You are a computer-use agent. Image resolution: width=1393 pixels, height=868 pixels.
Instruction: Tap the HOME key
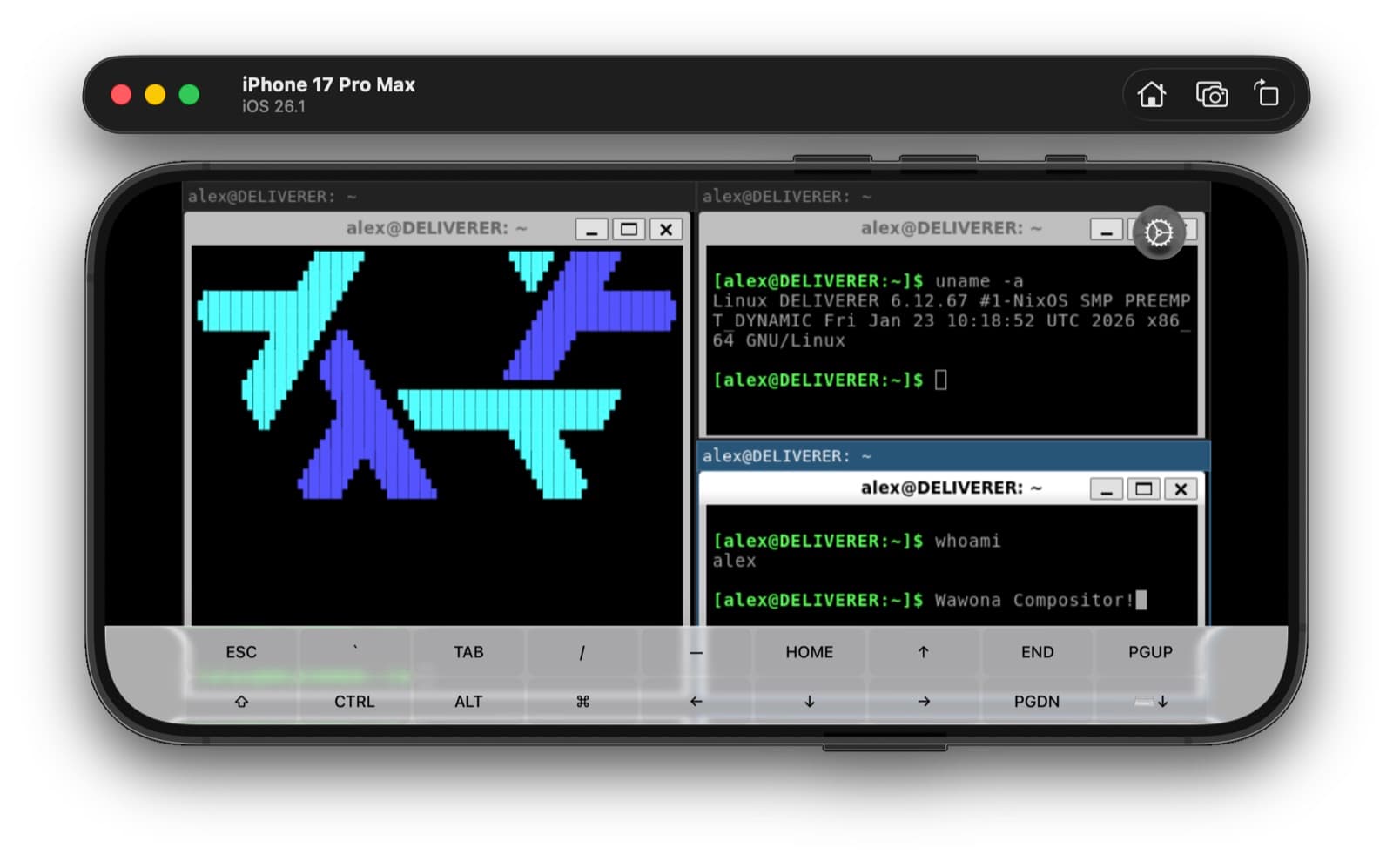810,652
